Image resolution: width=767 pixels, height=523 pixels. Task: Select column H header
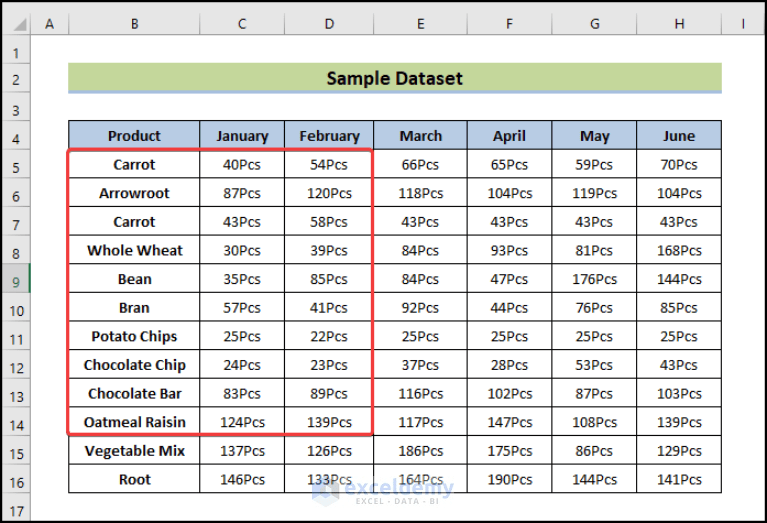click(x=679, y=23)
